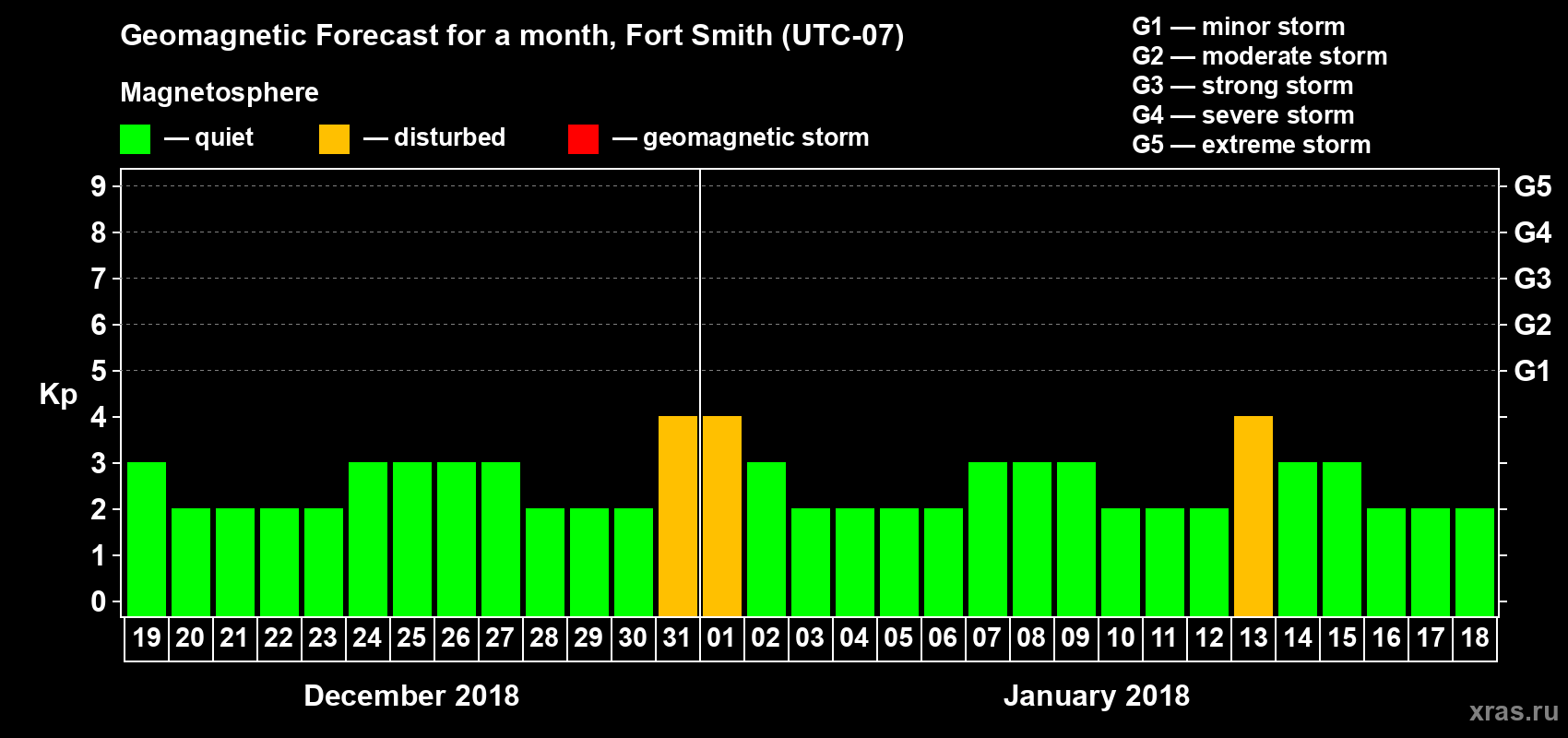The image size is (1568, 738).
Task: Click the red geomagnetic storm legend swatch
Action: click(583, 139)
